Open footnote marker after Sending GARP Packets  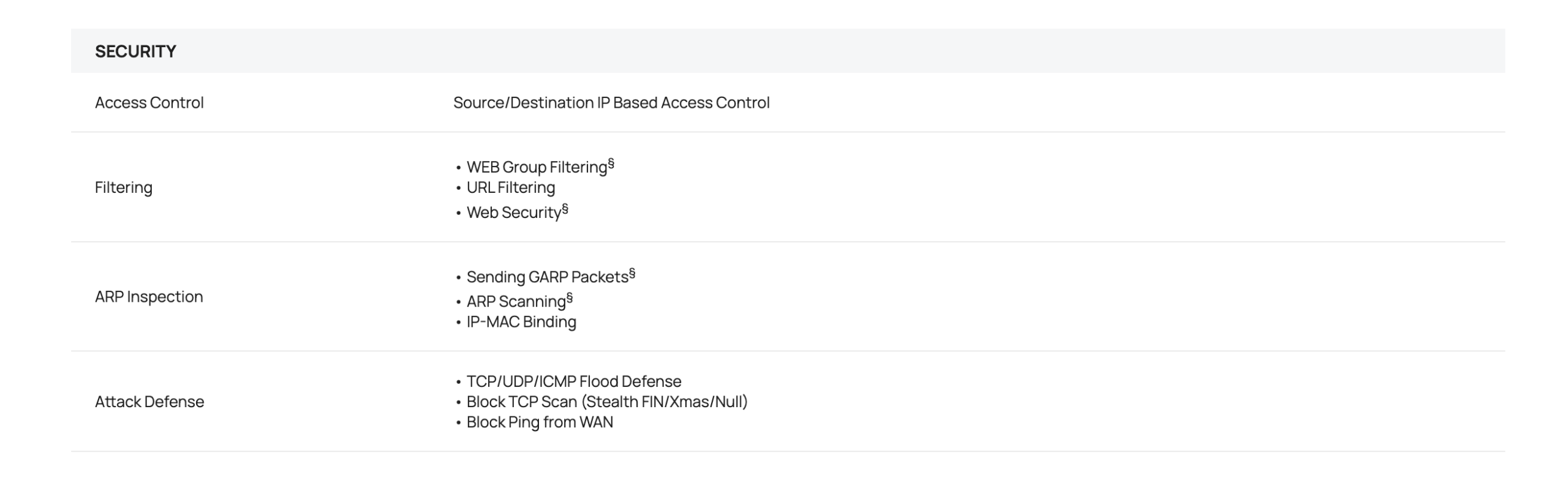tap(632, 273)
